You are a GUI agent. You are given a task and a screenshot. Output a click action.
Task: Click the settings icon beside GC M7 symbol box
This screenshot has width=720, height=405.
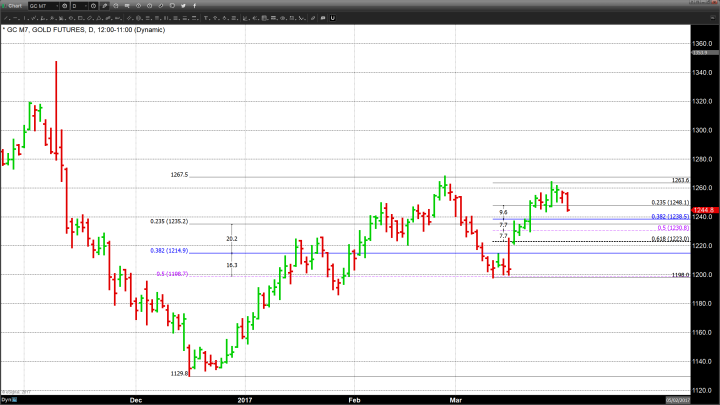(64, 6)
